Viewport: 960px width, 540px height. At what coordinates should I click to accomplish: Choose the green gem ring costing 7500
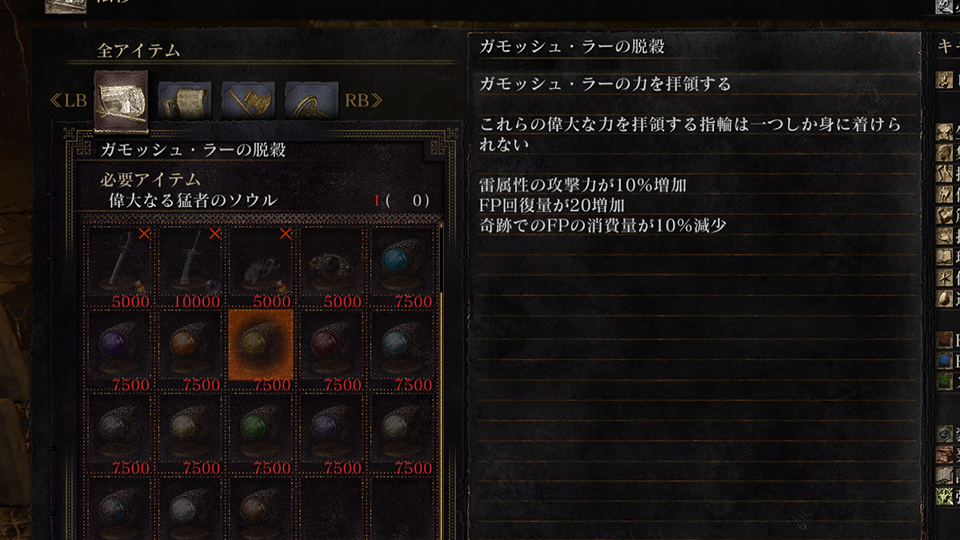tap(261, 433)
